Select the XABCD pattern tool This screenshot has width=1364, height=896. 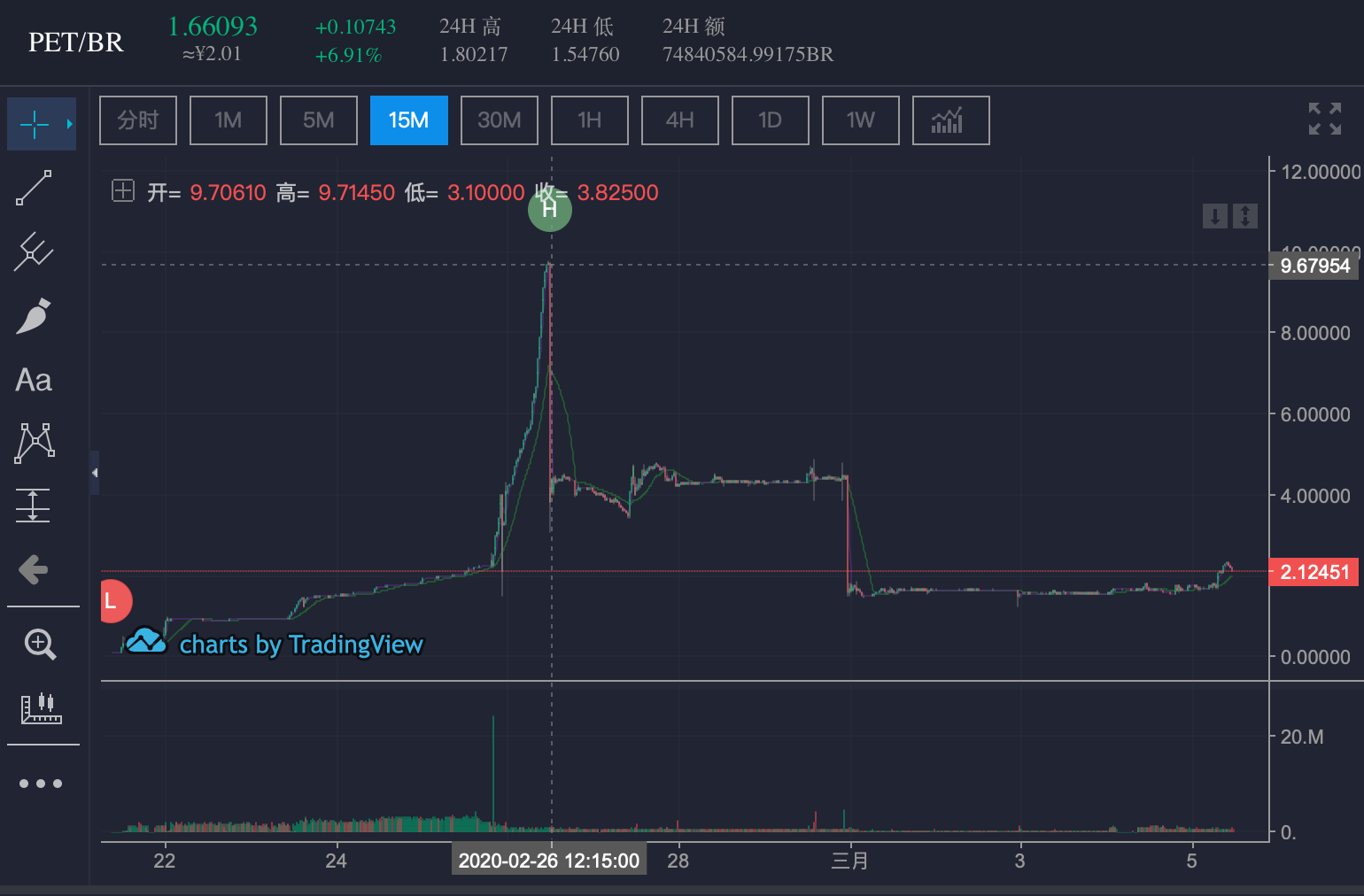tap(34, 443)
